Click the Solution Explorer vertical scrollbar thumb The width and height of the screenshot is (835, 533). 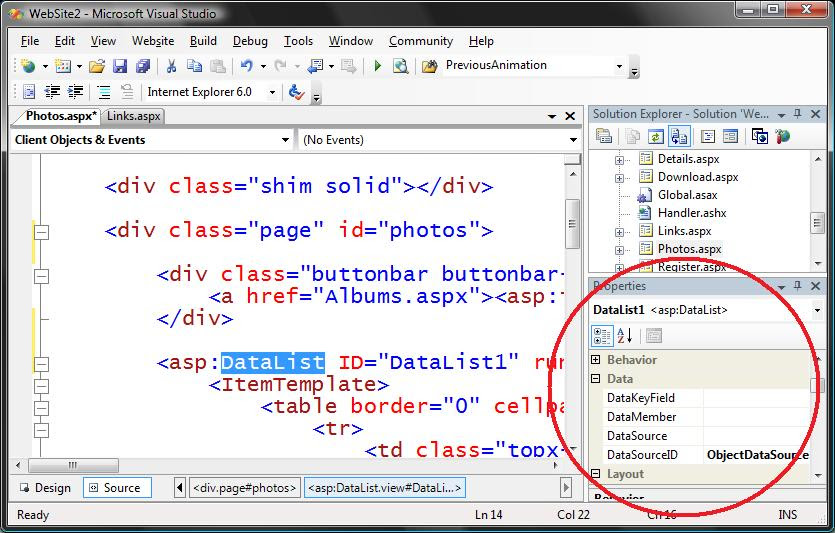click(x=817, y=223)
